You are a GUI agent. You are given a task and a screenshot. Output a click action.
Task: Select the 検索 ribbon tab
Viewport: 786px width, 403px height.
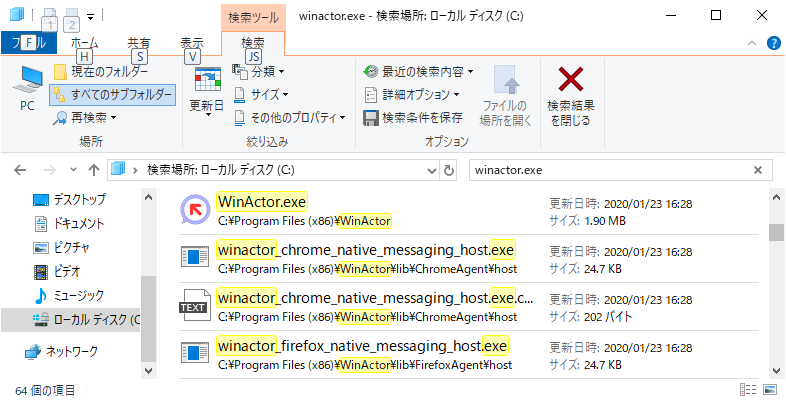click(x=253, y=43)
